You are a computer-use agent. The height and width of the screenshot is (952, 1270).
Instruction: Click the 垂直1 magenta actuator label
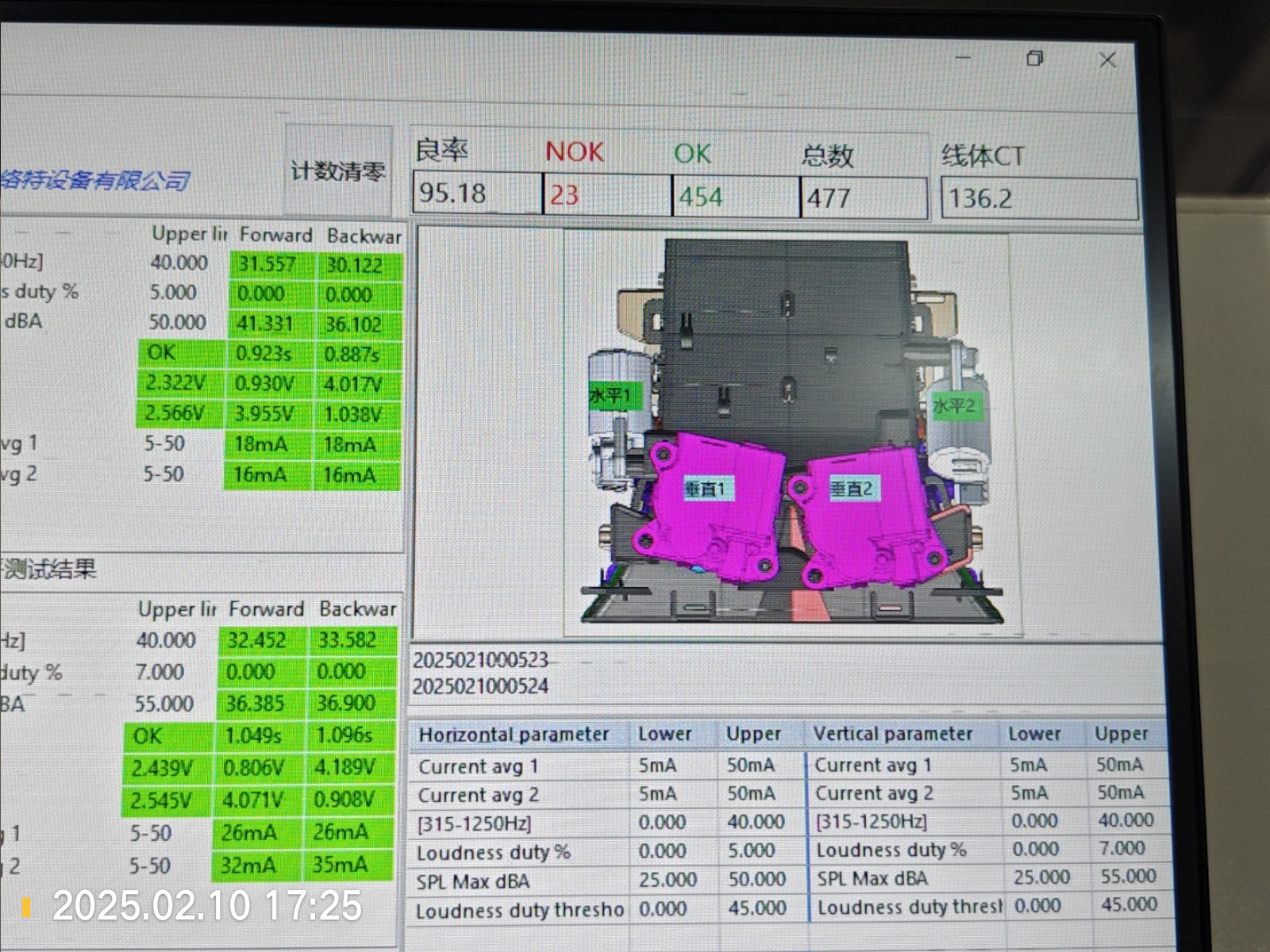pyautogui.click(x=704, y=489)
